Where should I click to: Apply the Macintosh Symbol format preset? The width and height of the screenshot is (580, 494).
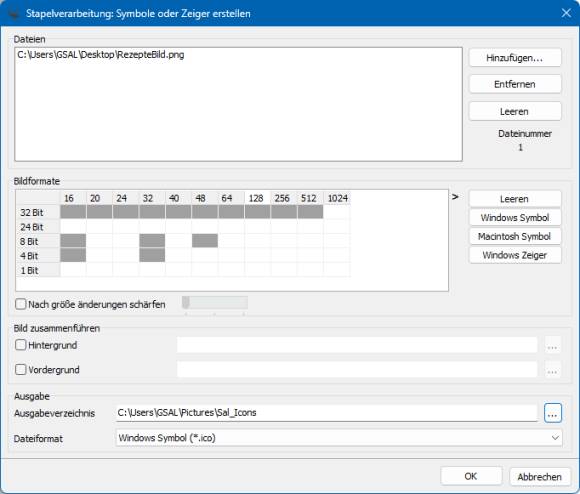click(x=515, y=236)
